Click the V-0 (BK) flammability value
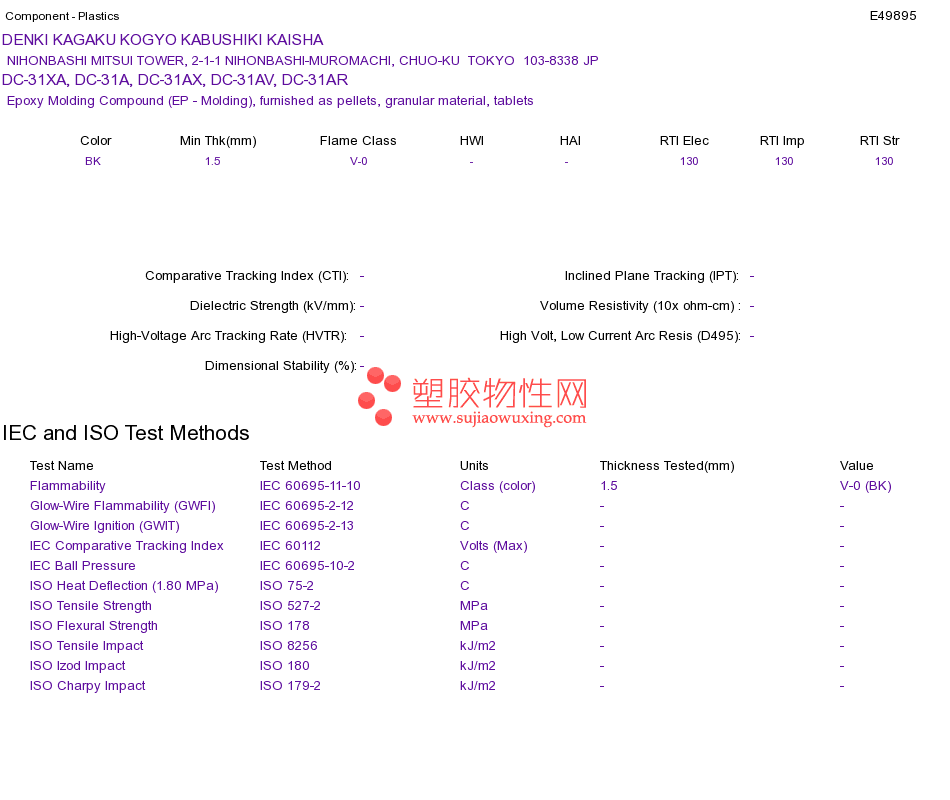This screenshot has height=800, width=950. pyautogui.click(x=866, y=485)
